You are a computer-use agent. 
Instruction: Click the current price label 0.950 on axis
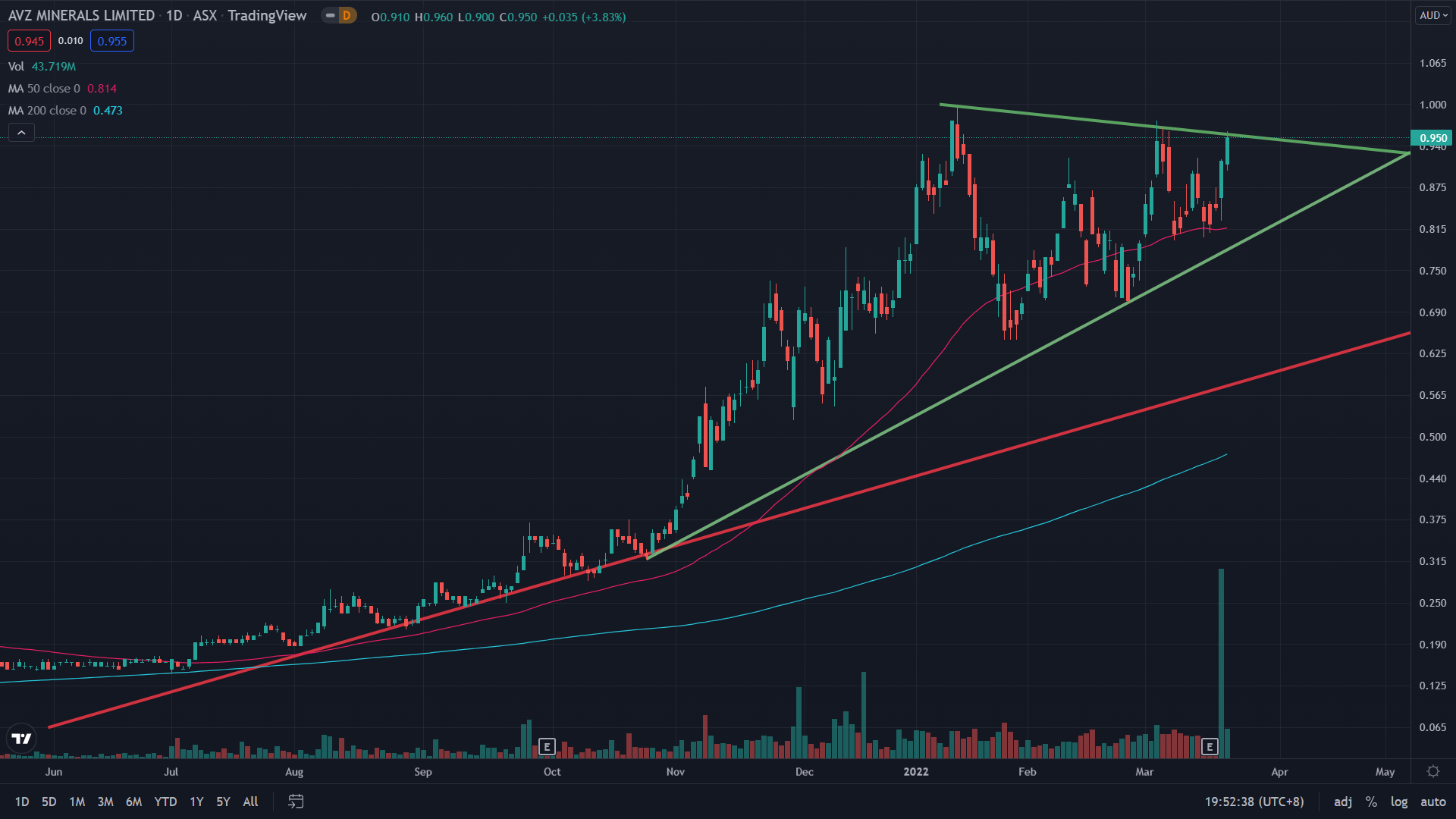[1432, 138]
